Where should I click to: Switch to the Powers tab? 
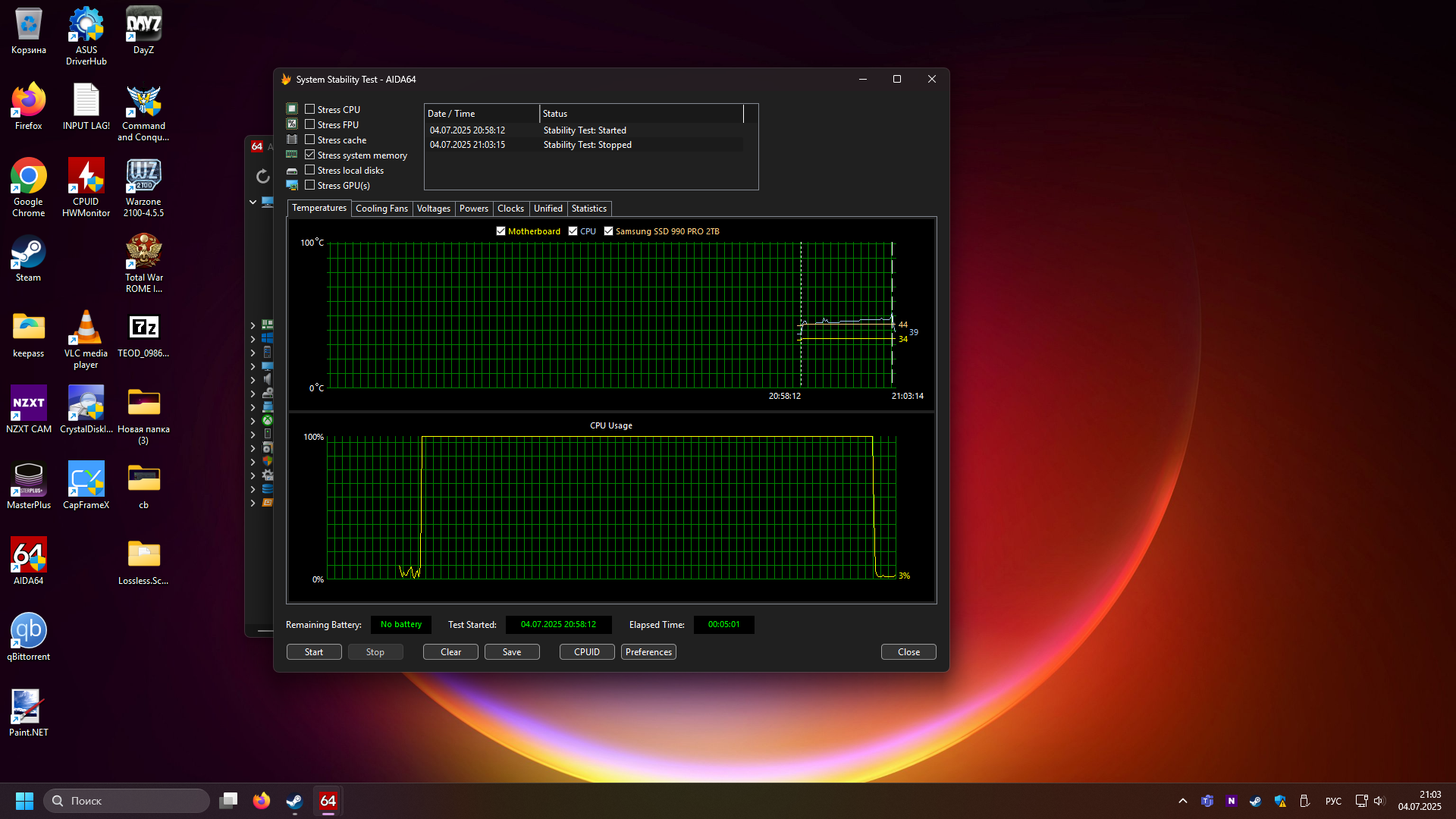coord(474,209)
